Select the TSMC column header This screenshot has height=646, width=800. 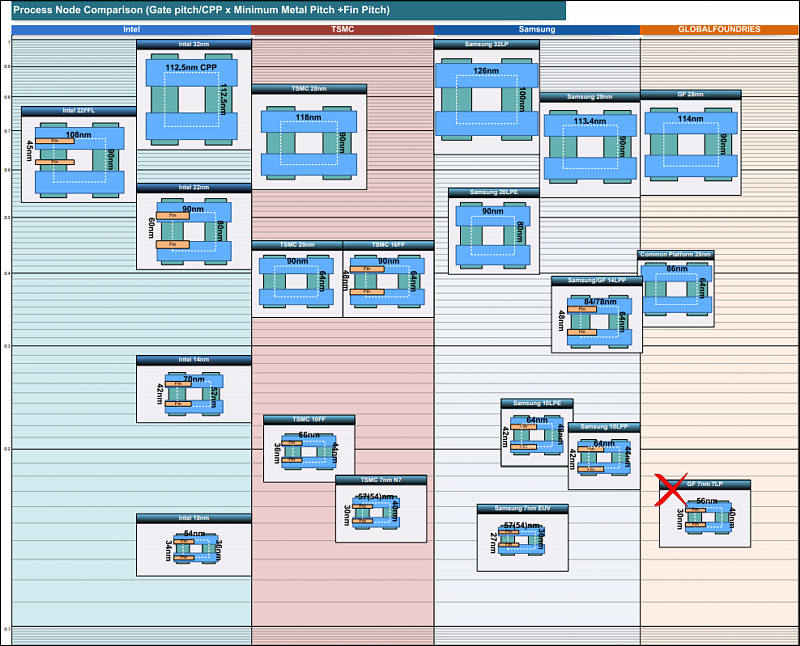pyautogui.click(x=342, y=30)
